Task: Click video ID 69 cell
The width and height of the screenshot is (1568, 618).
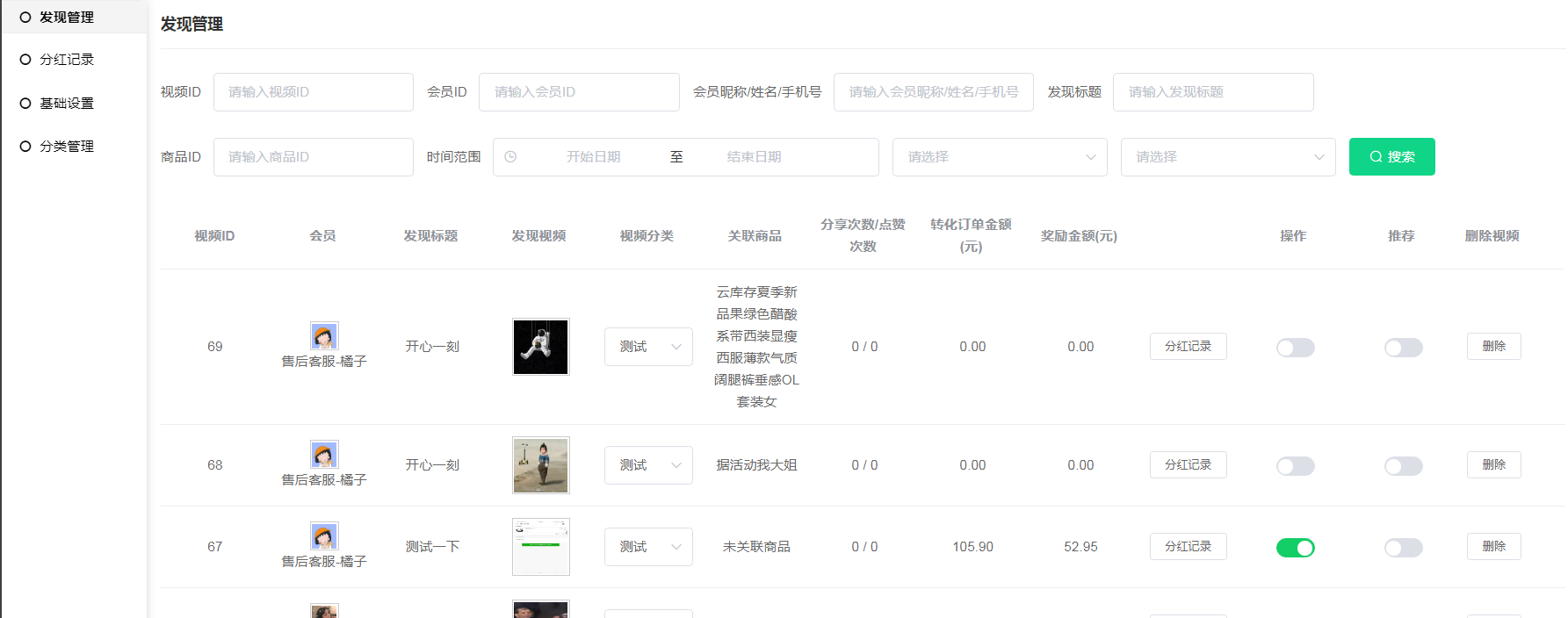Action: pos(215,347)
